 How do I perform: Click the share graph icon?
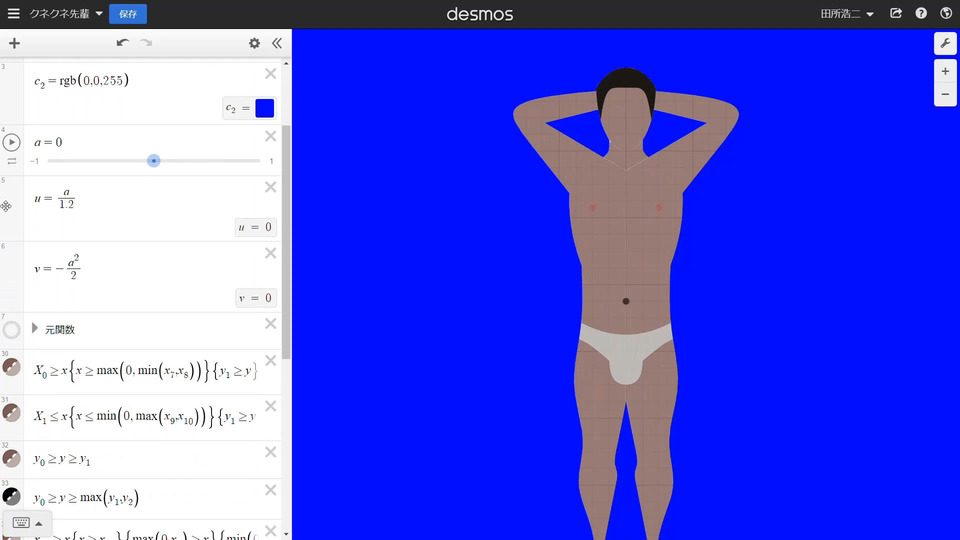[896, 13]
